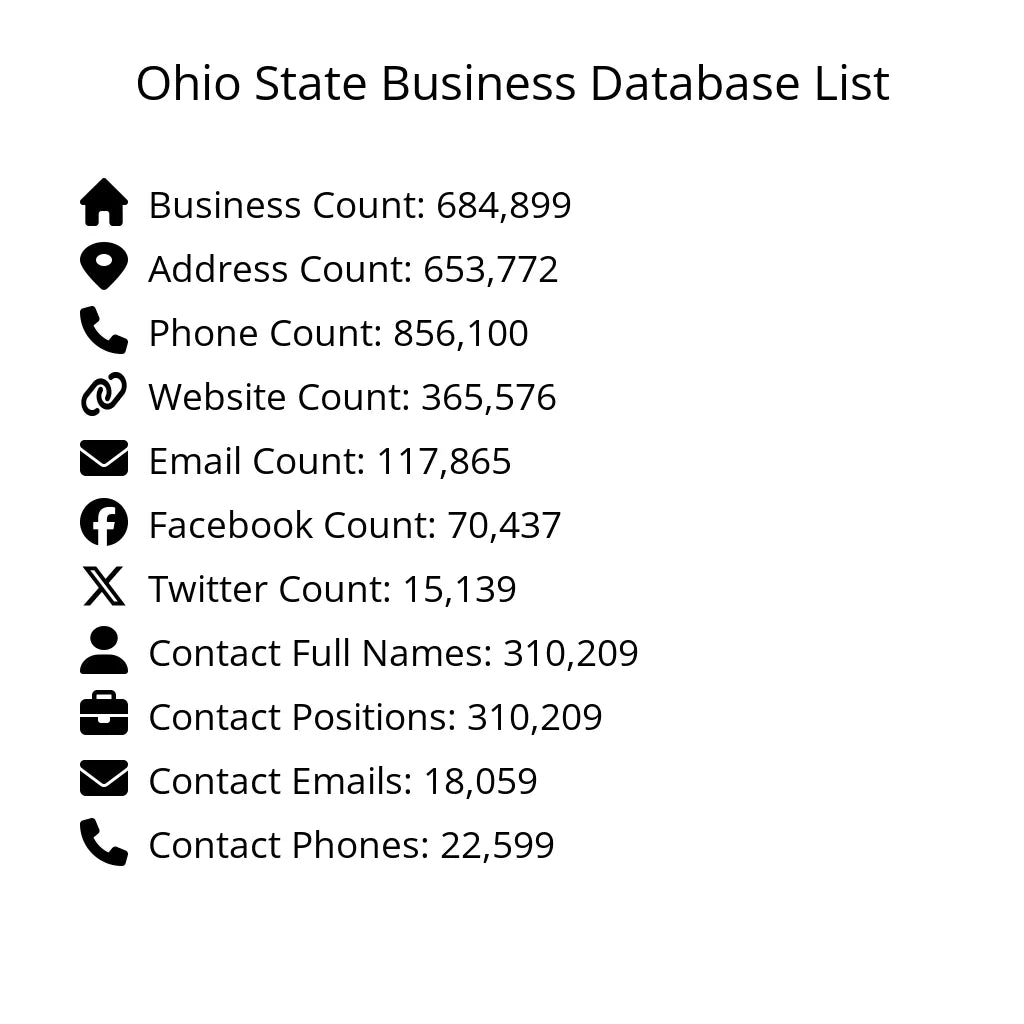
Task: Click the phone icon next to Phone Count
Action: (x=104, y=331)
